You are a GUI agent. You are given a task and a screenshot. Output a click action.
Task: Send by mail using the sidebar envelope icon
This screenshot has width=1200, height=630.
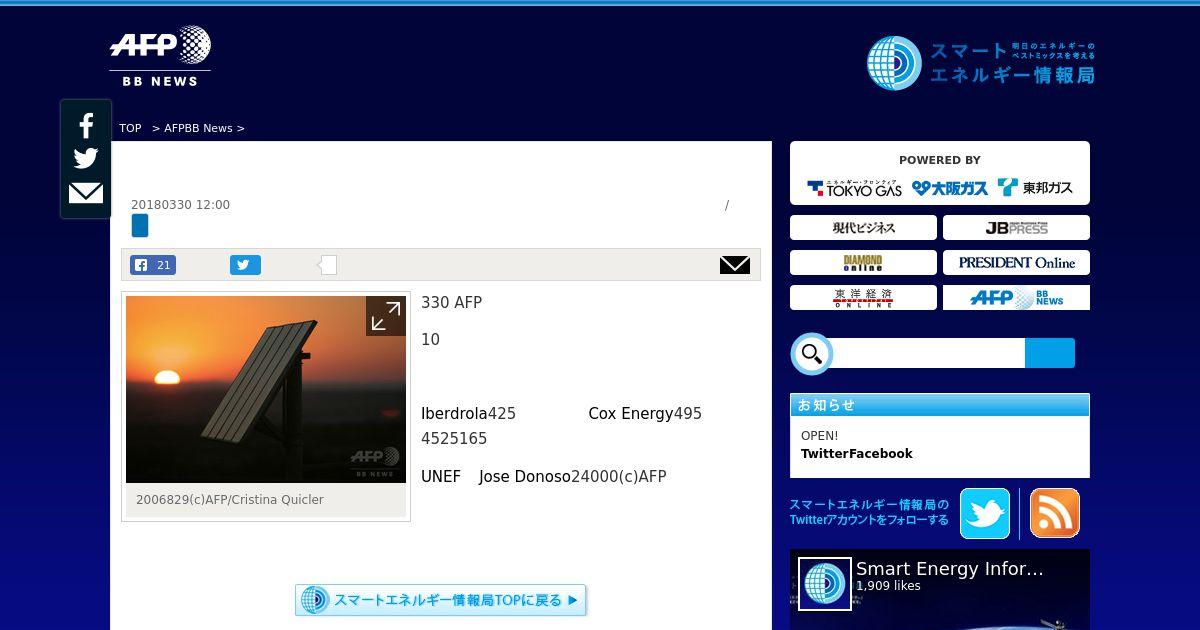86,192
